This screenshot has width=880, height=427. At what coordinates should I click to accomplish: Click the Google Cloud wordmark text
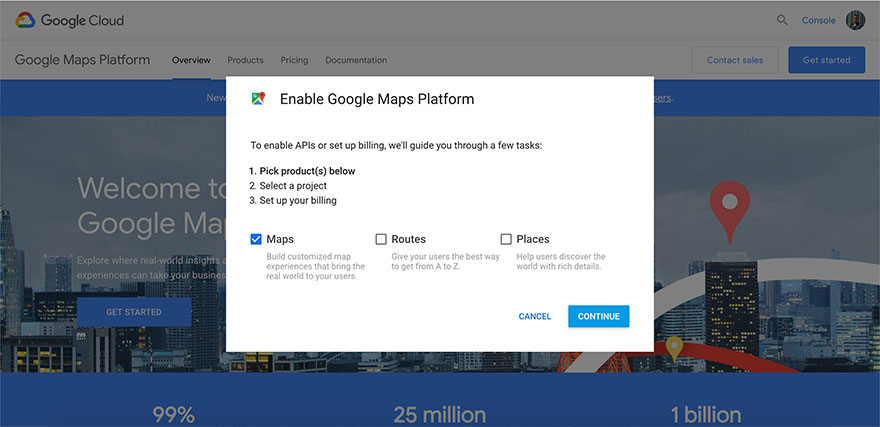tap(82, 21)
